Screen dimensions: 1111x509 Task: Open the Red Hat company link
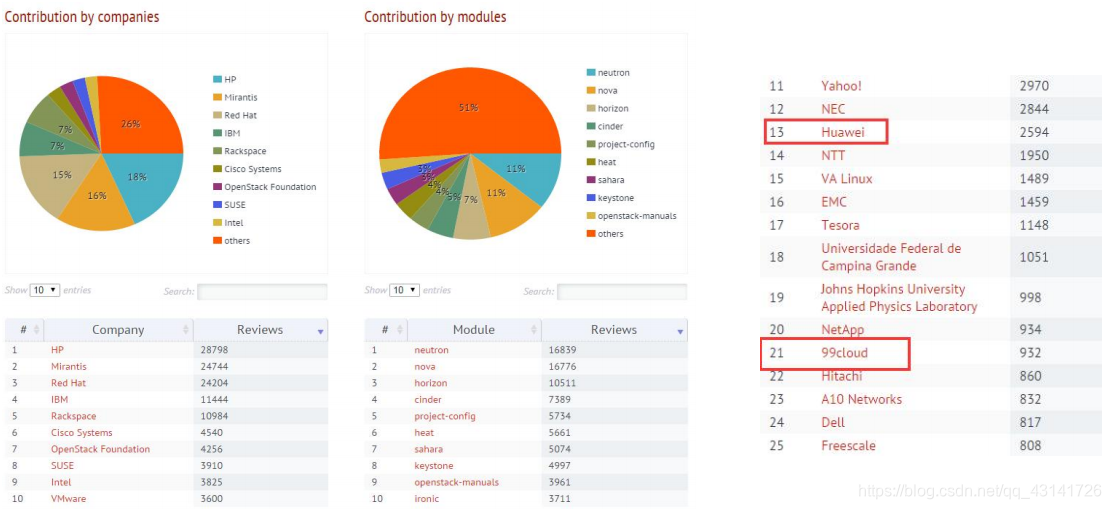tap(67, 383)
